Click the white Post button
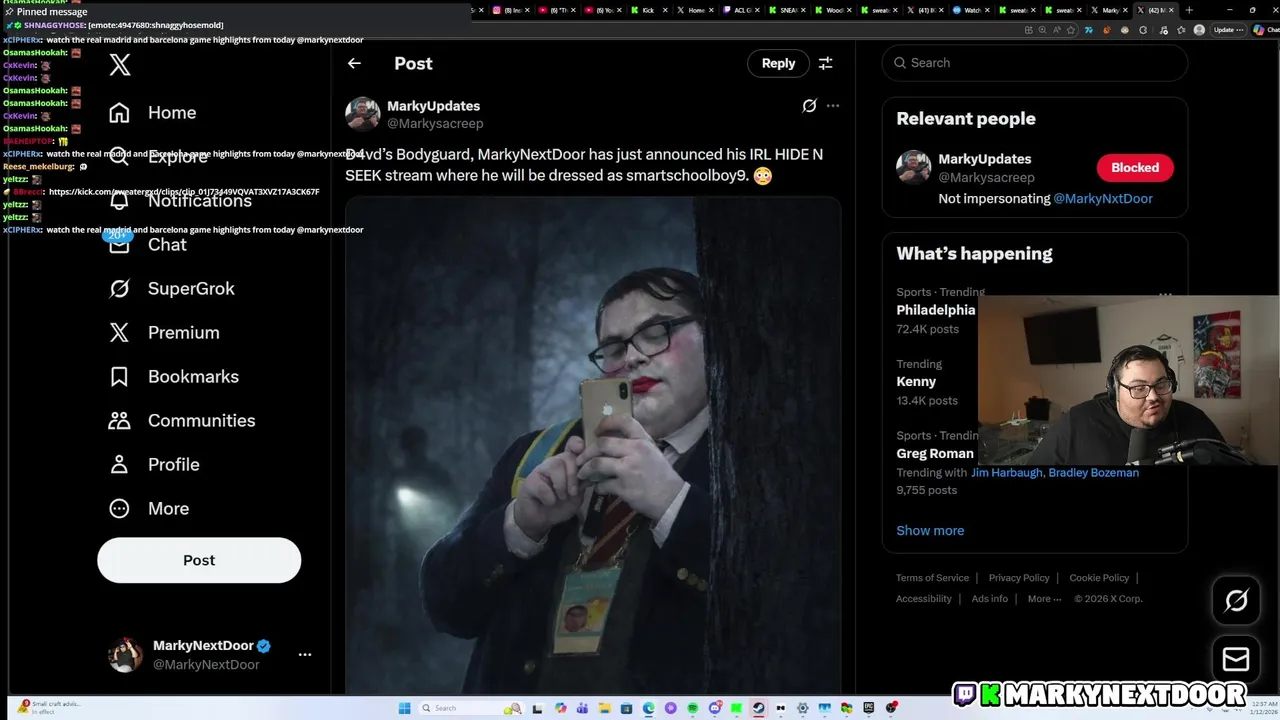 pos(199,560)
